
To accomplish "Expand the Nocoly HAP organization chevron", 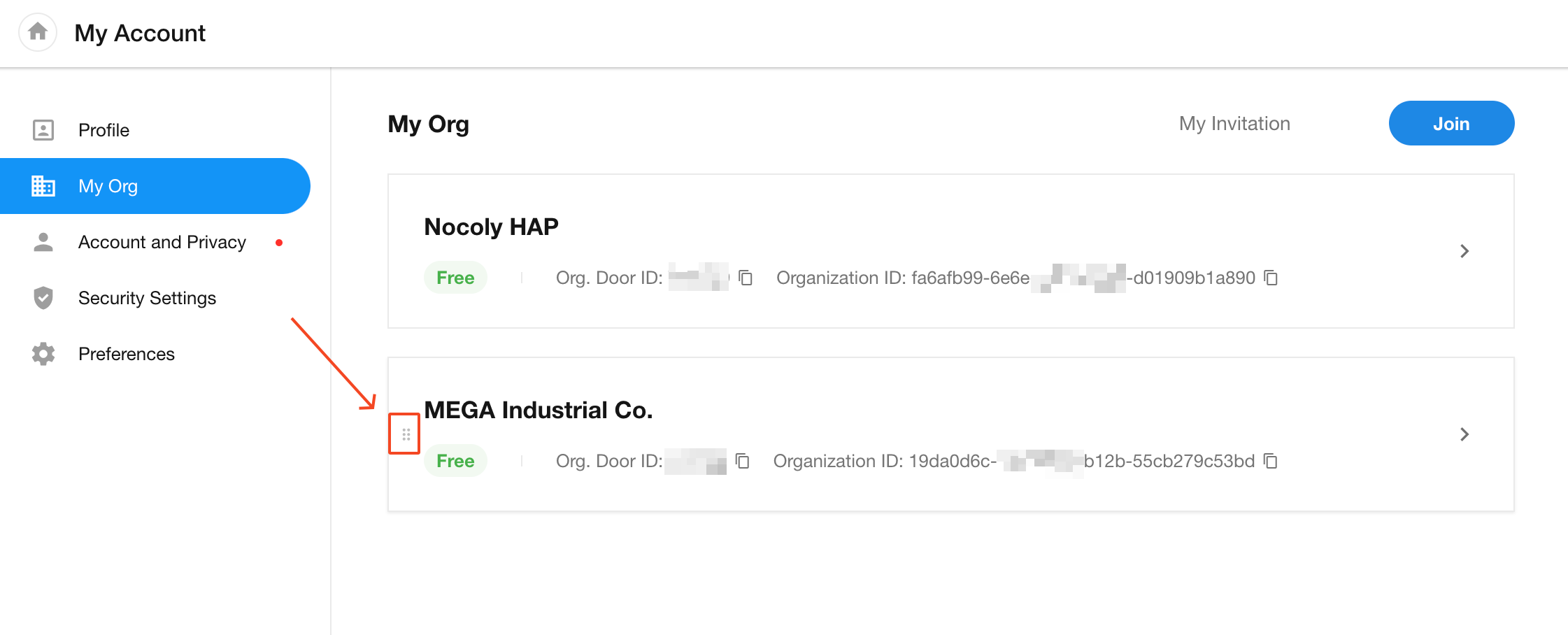I will tap(1464, 251).
